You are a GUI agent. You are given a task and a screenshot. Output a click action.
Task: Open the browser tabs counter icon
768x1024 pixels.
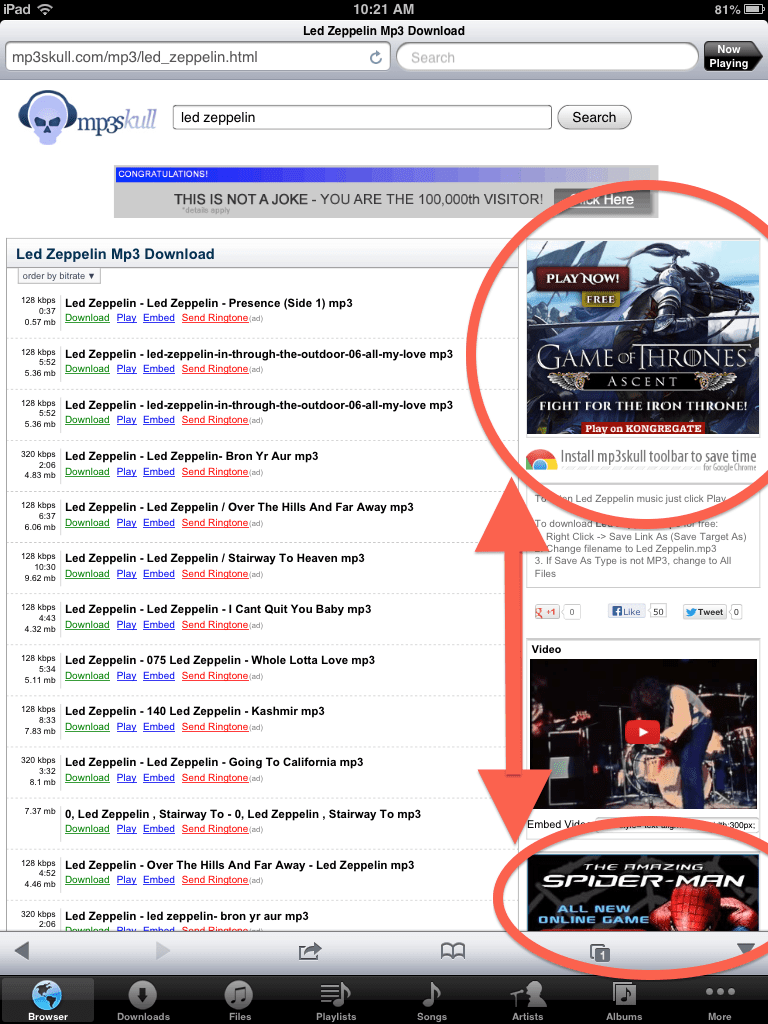(600, 952)
